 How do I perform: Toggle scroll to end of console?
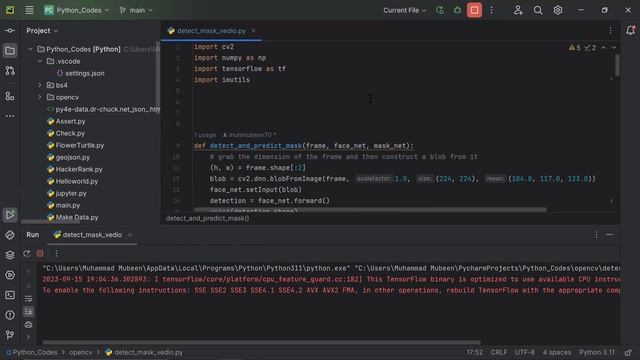28,312
